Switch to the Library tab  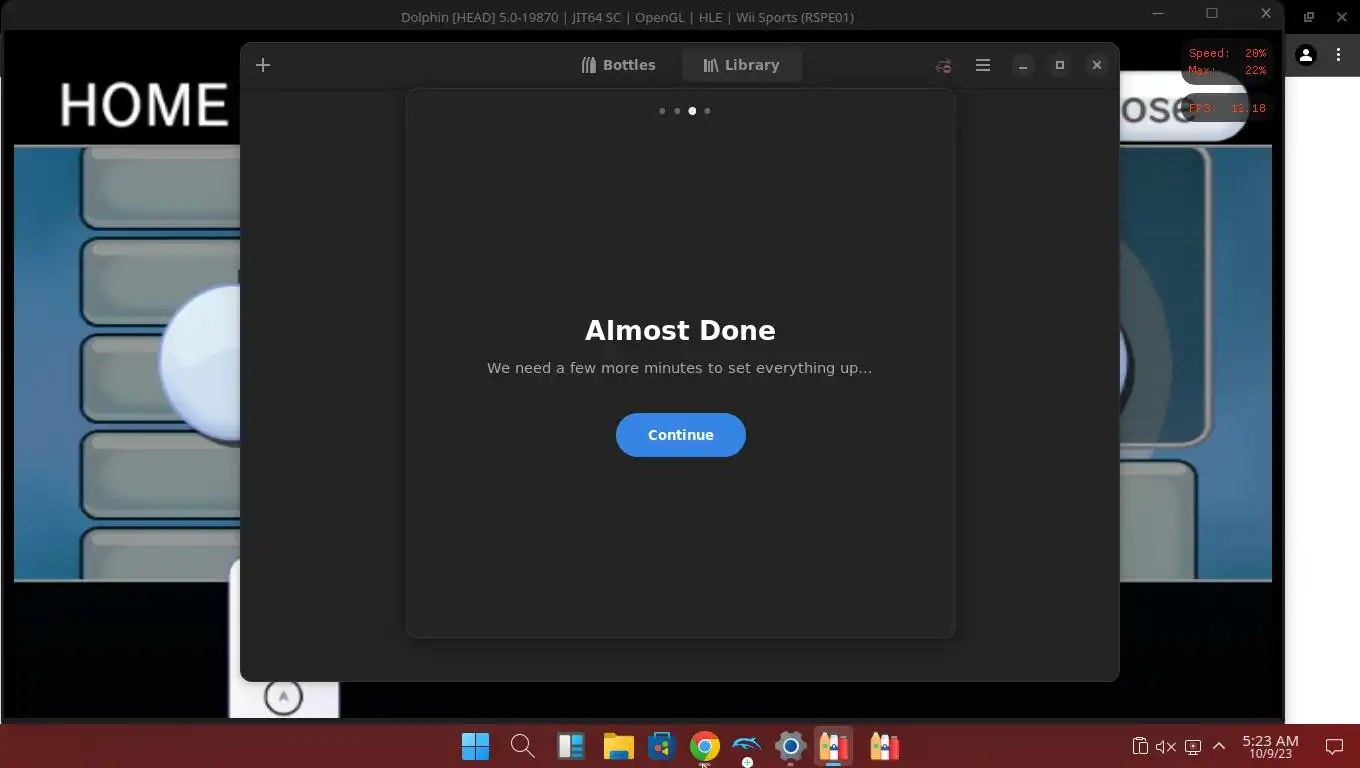click(x=741, y=65)
